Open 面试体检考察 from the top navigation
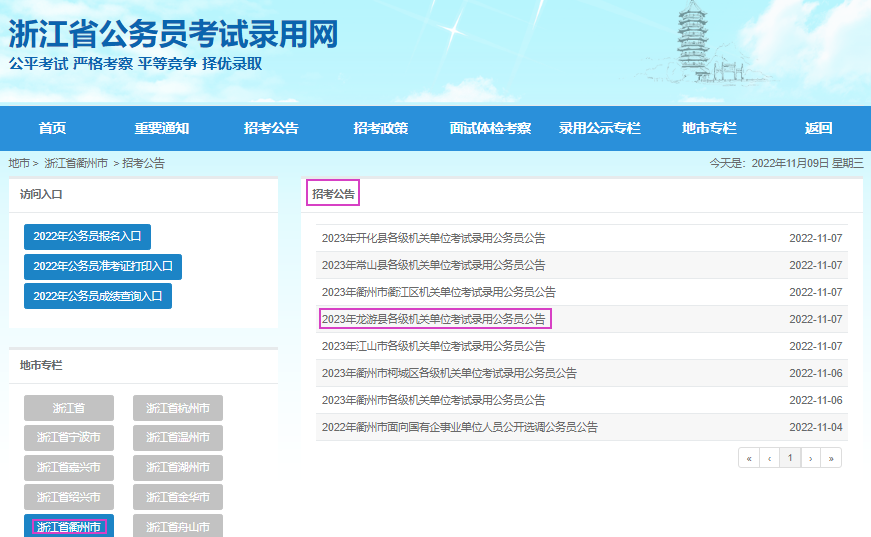 (x=490, y=128)
